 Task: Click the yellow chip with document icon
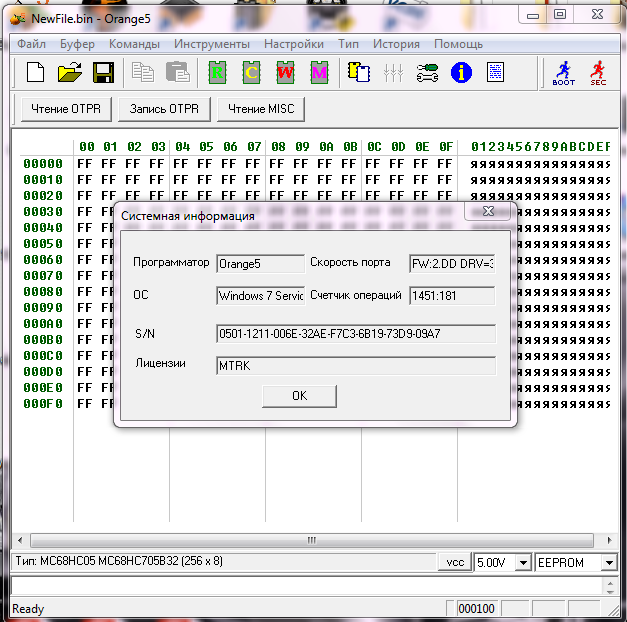coord(359,73)
